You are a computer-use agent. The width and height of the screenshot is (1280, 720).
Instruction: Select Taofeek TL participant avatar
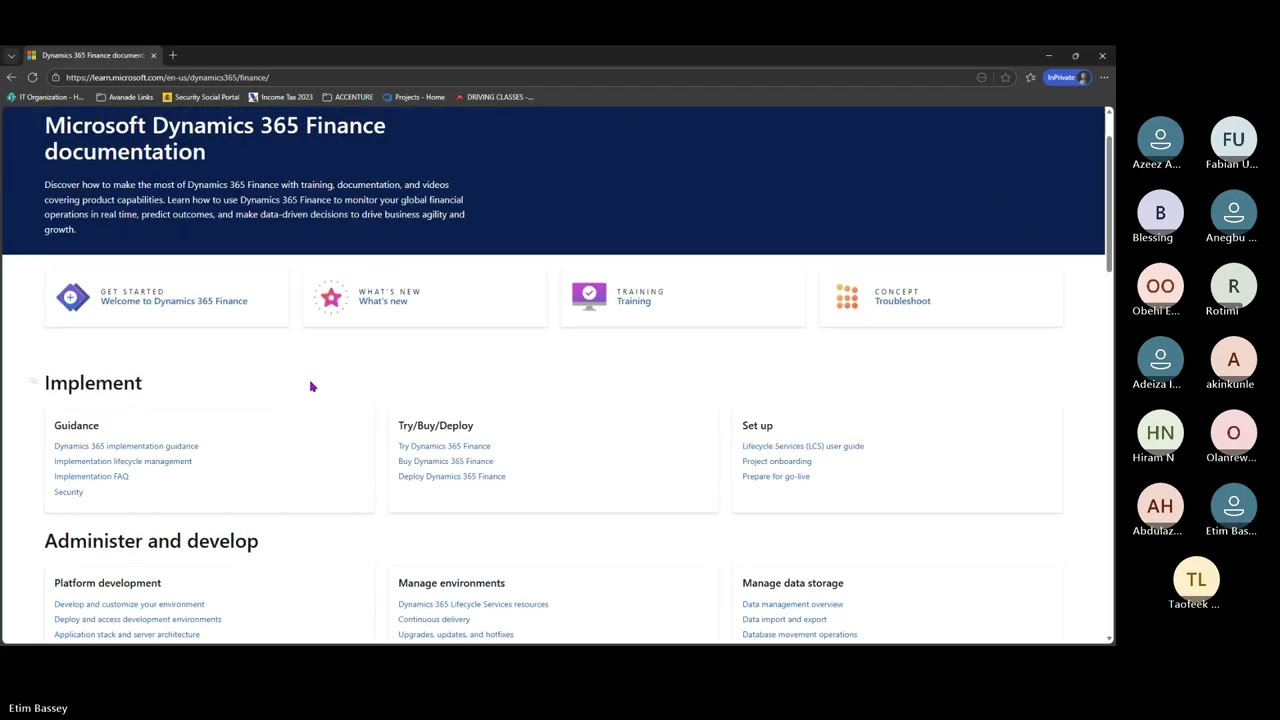click(x=1196, y=579)
